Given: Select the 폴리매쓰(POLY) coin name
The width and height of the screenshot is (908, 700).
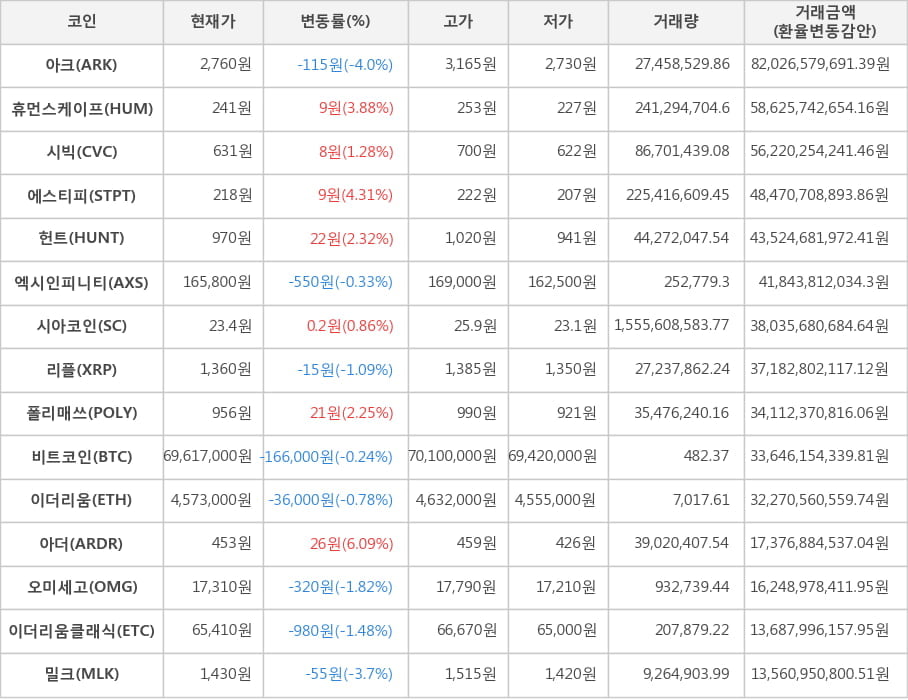Looking at the screenshot, I should click(82, 413).
